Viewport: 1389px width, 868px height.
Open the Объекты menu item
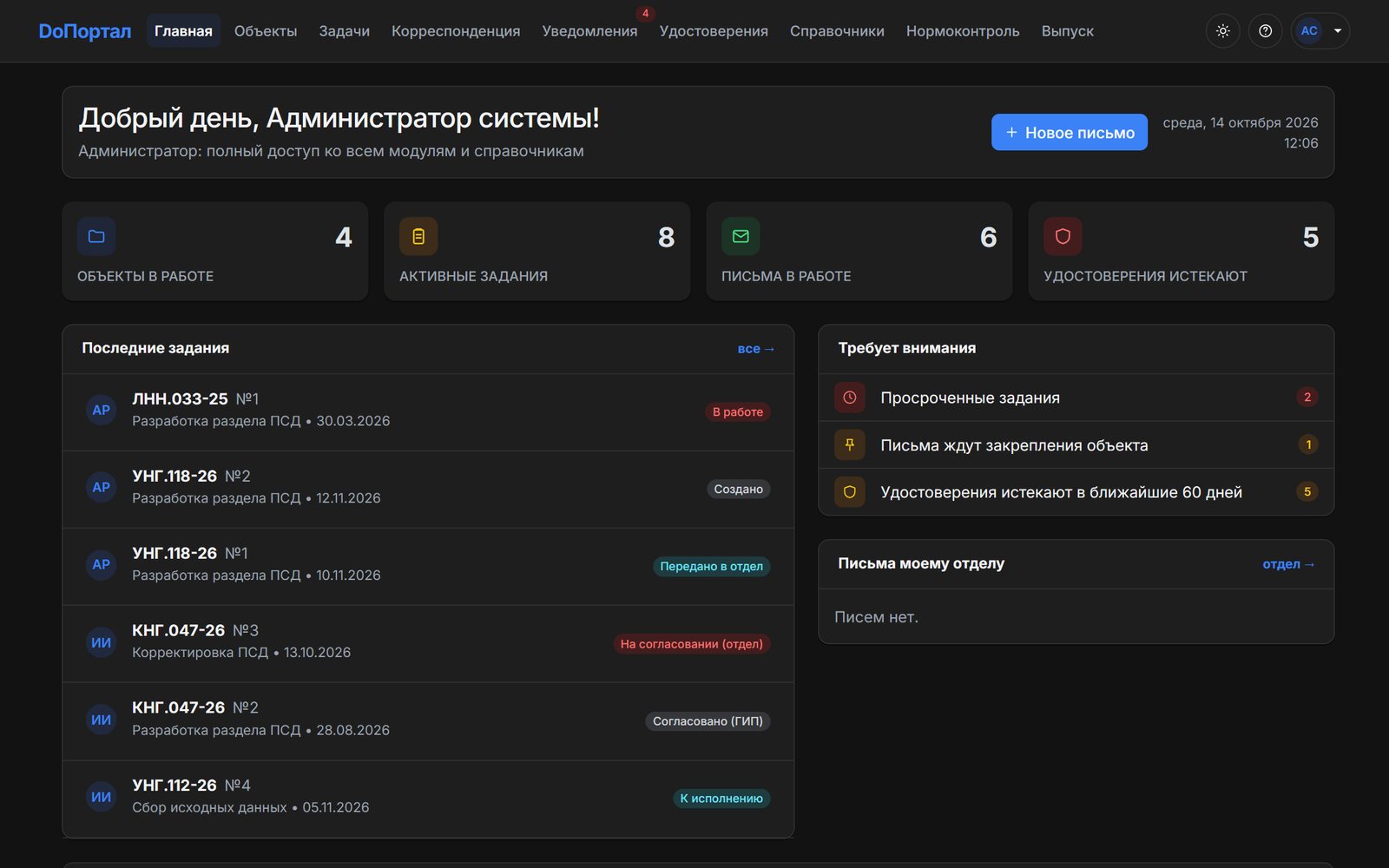(266, 31)
